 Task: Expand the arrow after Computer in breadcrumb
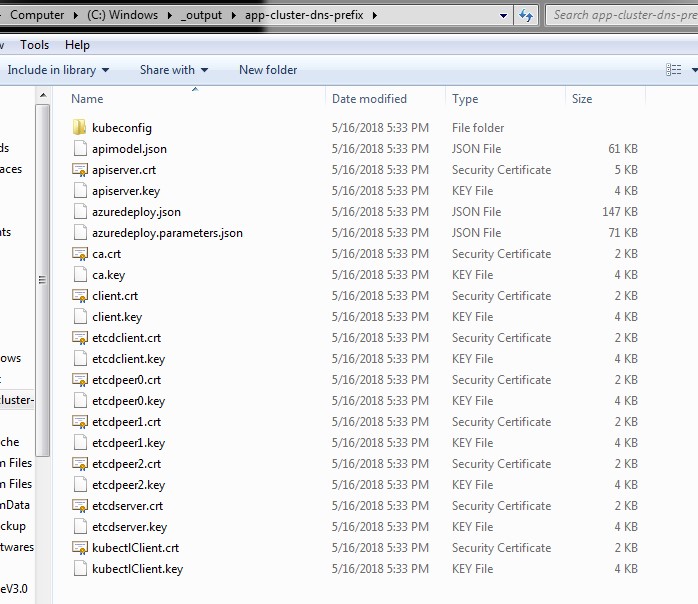pos(76,16)
